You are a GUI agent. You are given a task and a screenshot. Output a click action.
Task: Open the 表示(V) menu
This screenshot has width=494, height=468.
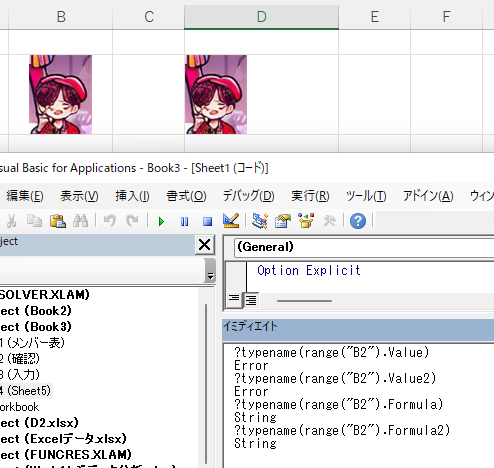click(79, 196)
